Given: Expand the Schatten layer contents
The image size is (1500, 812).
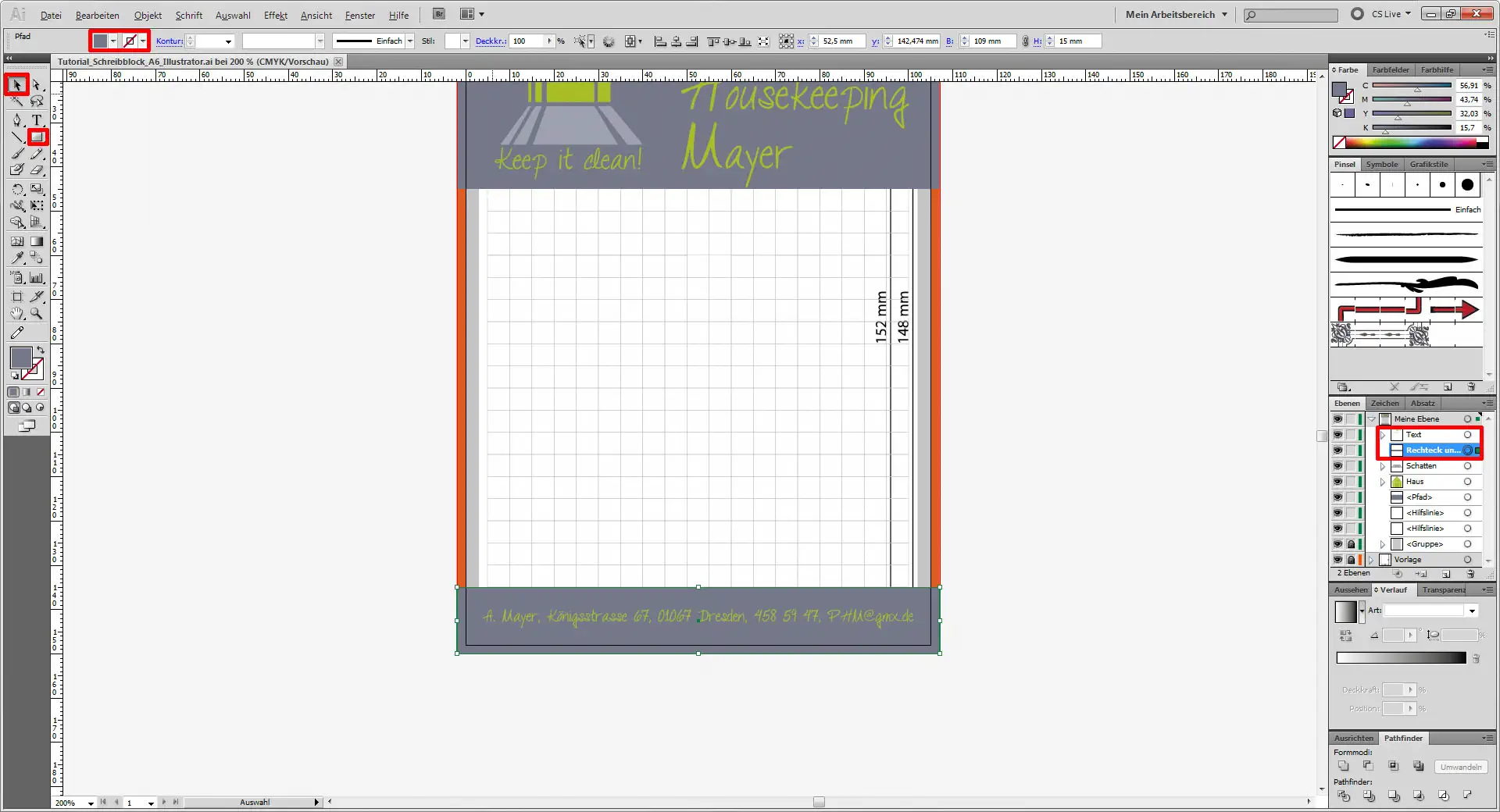Looking at the screenshot, I should [1383, 466].
